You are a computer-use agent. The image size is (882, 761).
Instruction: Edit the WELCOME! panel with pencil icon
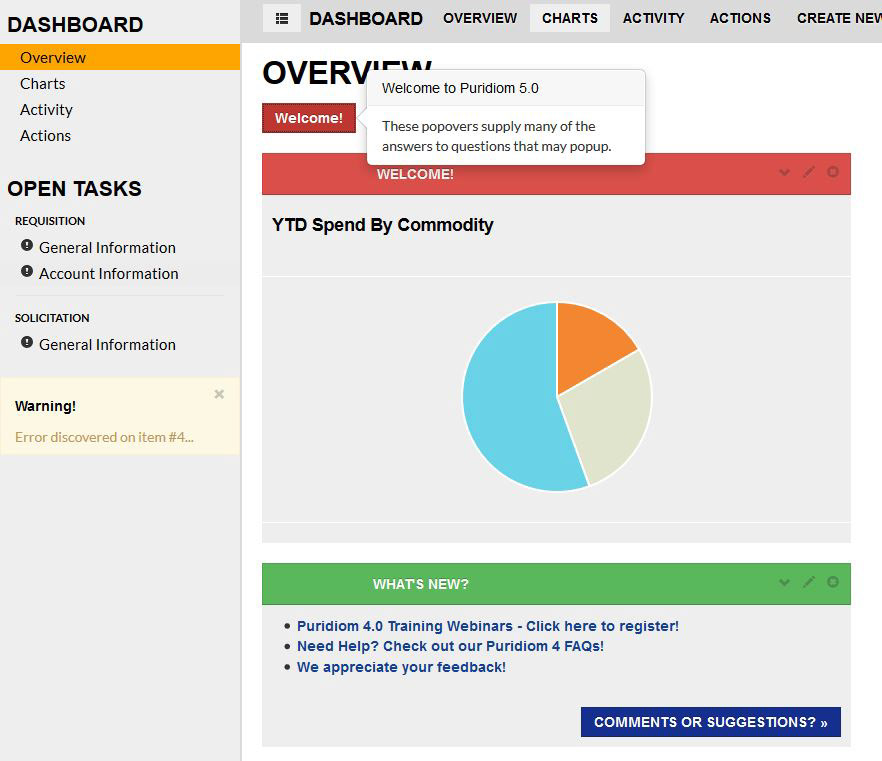[x=808, y=172]
